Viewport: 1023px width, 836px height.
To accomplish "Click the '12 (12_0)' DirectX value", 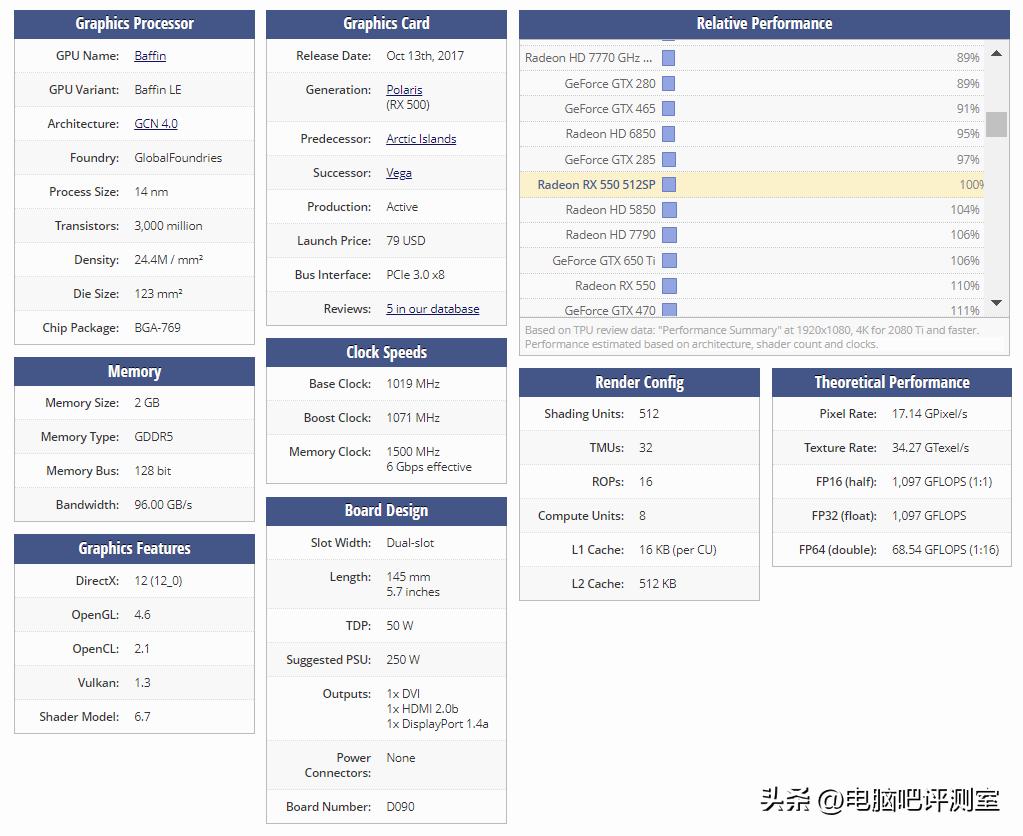I will [x=159, y=581].
